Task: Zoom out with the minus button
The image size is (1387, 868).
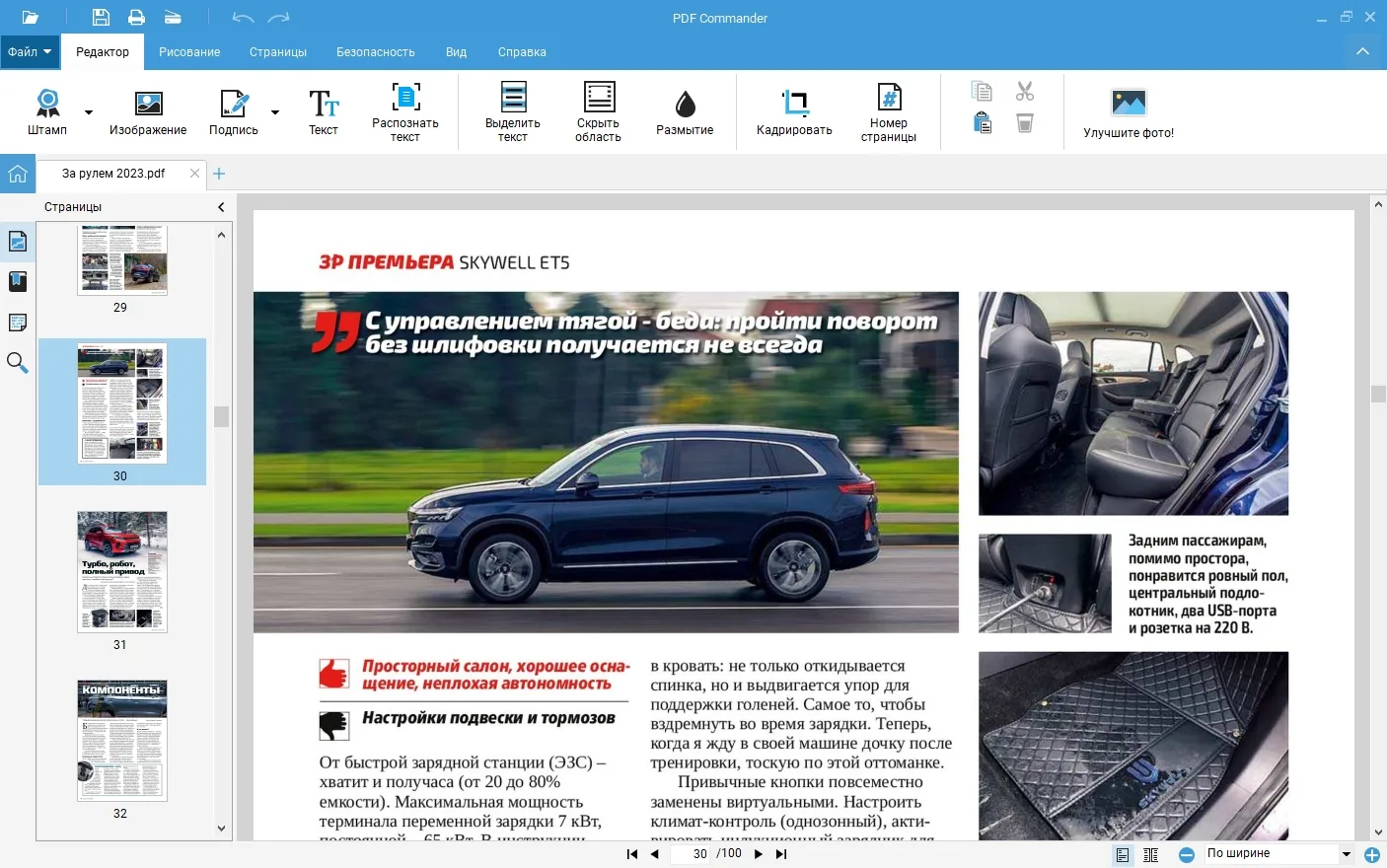Action: click(x=1187, y=854)
